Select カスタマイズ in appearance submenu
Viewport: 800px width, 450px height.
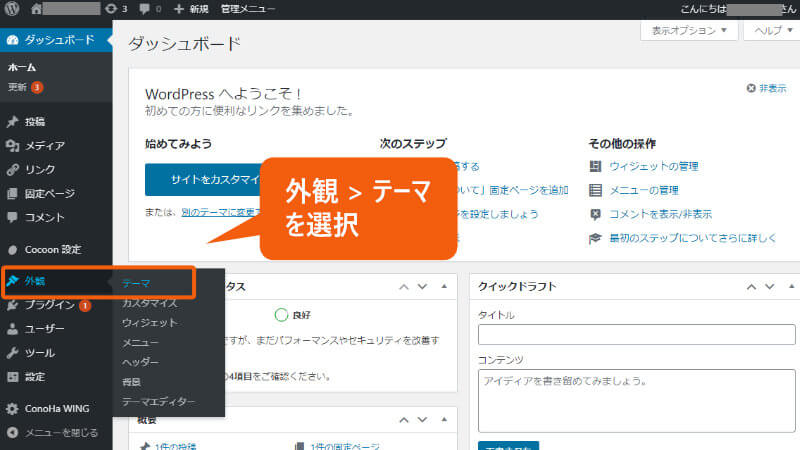coord(150,303)
